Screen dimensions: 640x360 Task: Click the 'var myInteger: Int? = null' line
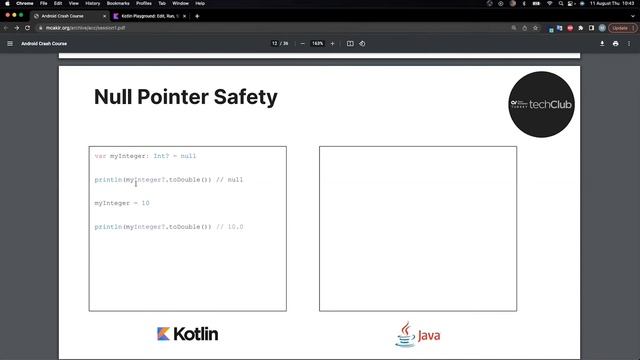[x=145, y=156]
